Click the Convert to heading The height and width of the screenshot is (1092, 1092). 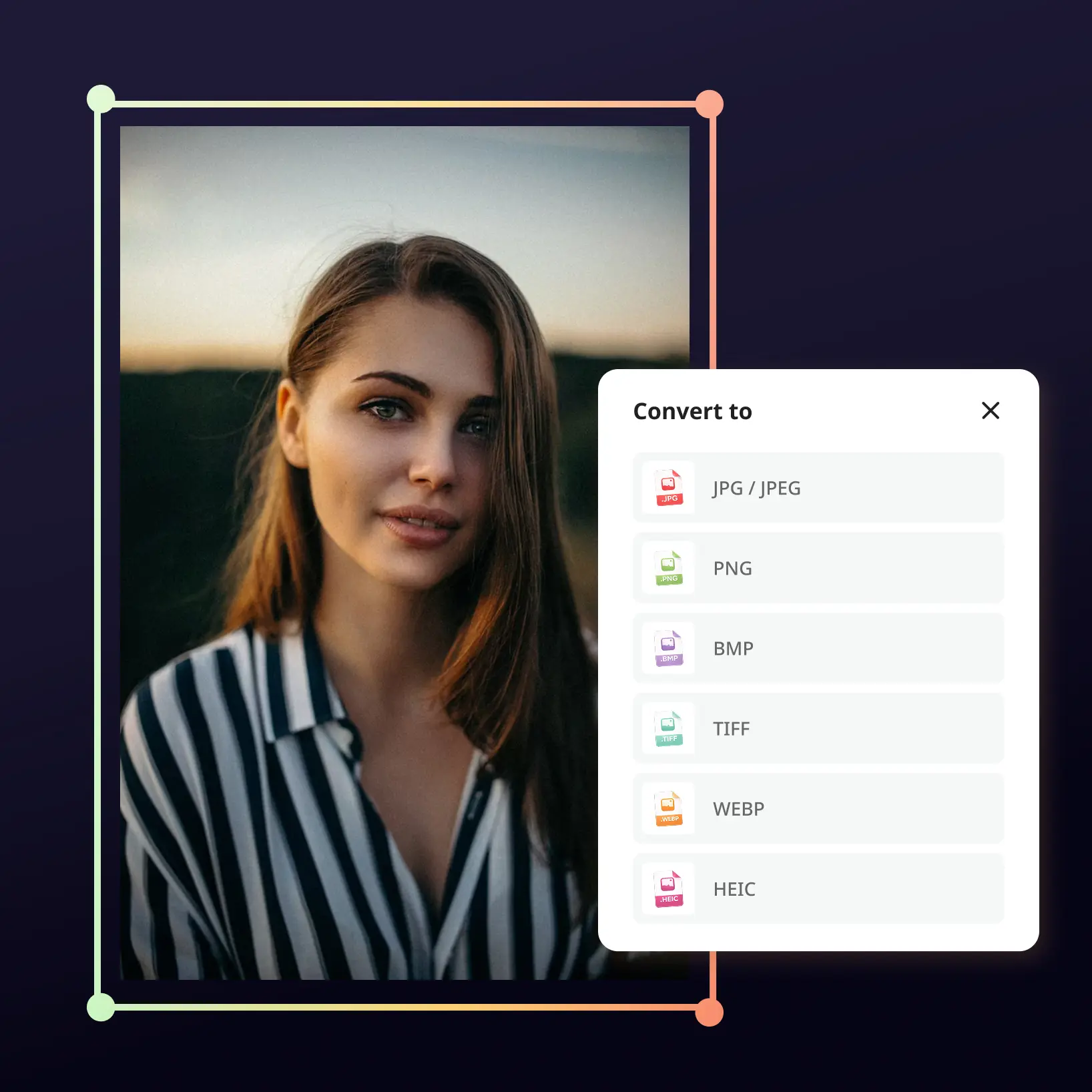(x=692, y=411)
